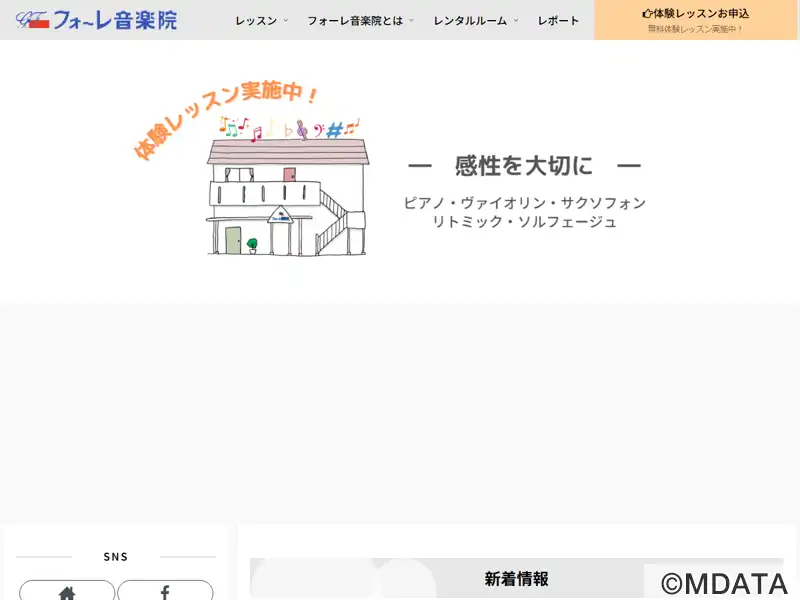Expand the chevron next to レッスン
800x600 pixels.
(286, 20)
